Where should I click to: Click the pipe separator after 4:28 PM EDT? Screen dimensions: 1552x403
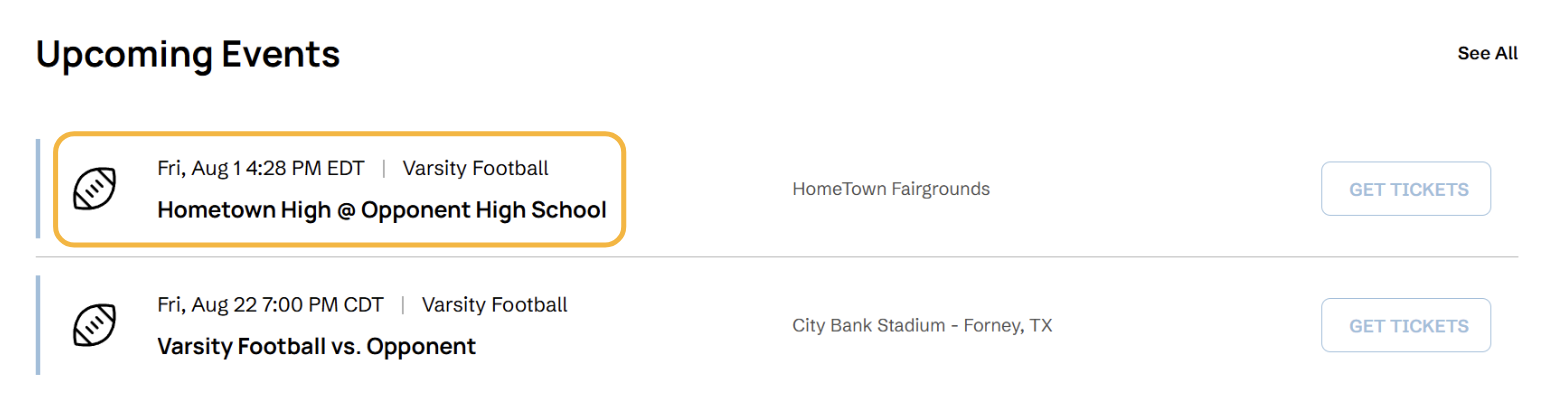[384, 168]
